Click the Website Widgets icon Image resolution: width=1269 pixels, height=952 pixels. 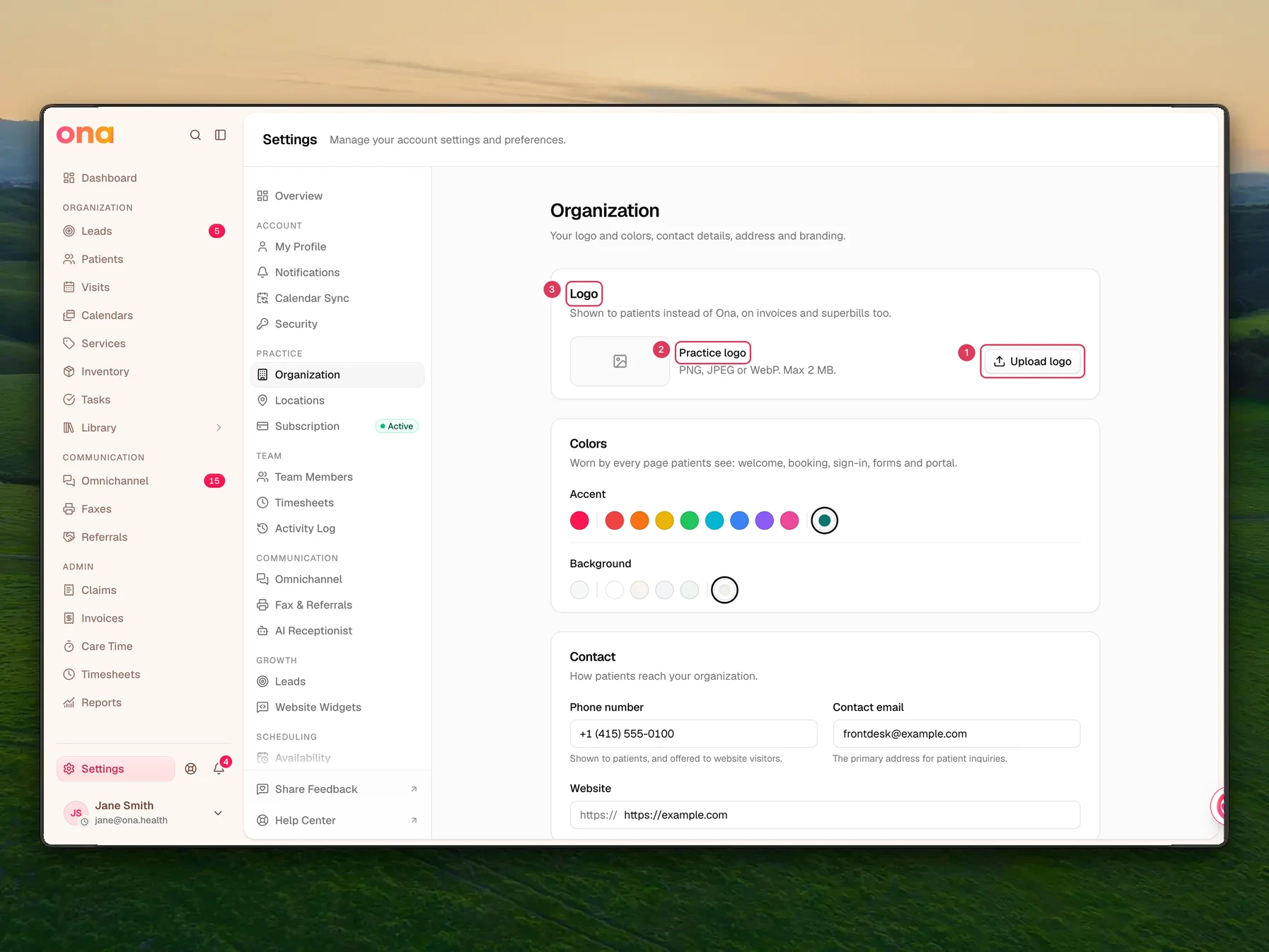click(262, 707)
